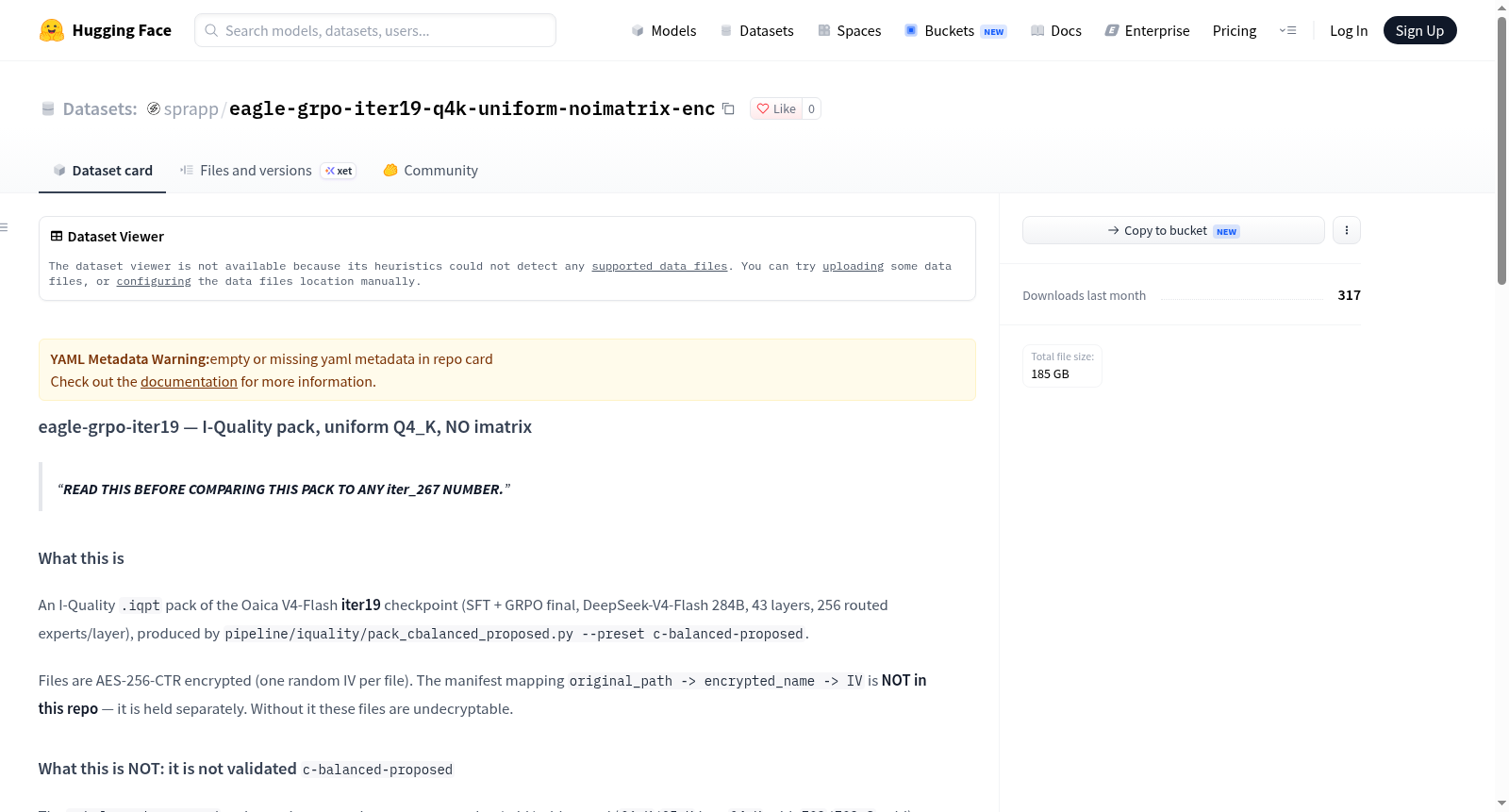This screenshot has height=812, width=1509.
Task: Focus the search models, datasets, users field
Action: point(375,30)
